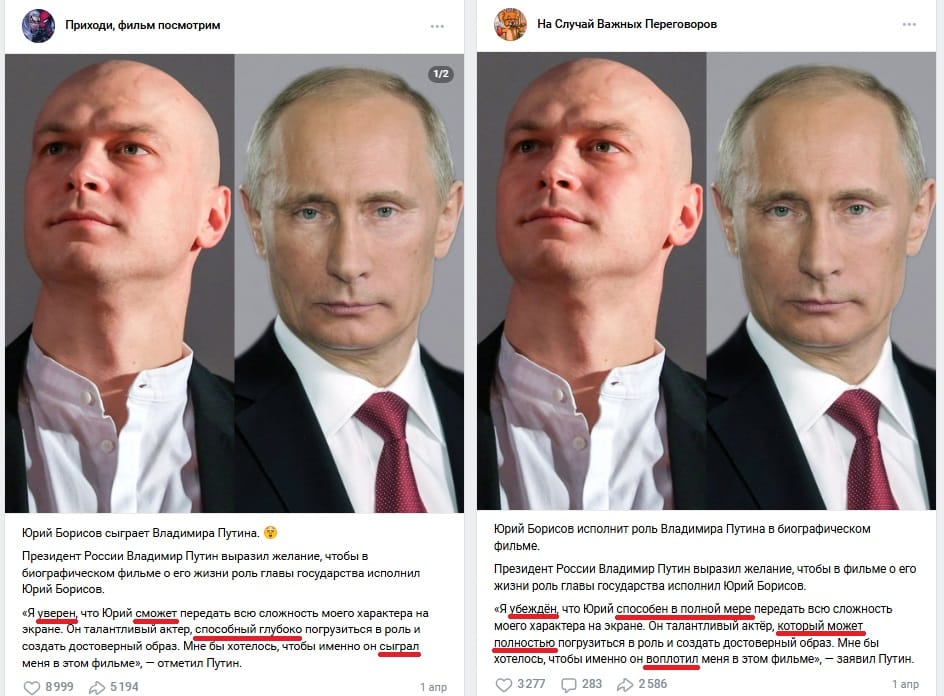Open the three-dot menu of the right post

909,24
